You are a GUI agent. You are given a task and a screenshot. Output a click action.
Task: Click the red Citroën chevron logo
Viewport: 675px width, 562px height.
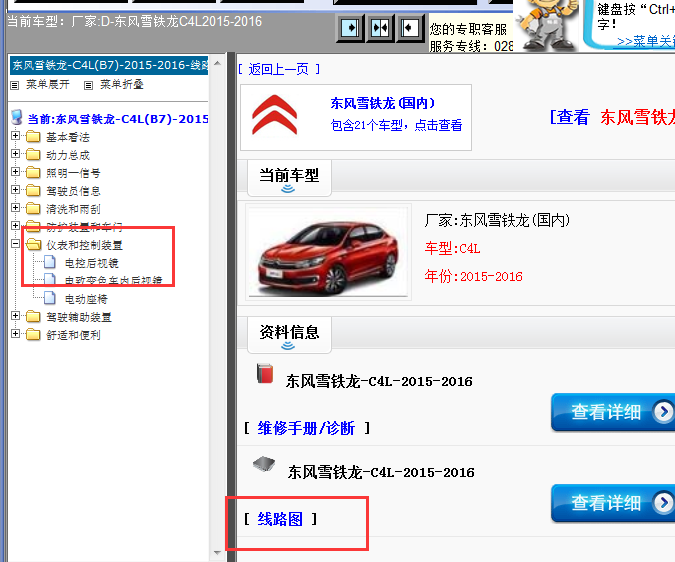pos(274,114)
